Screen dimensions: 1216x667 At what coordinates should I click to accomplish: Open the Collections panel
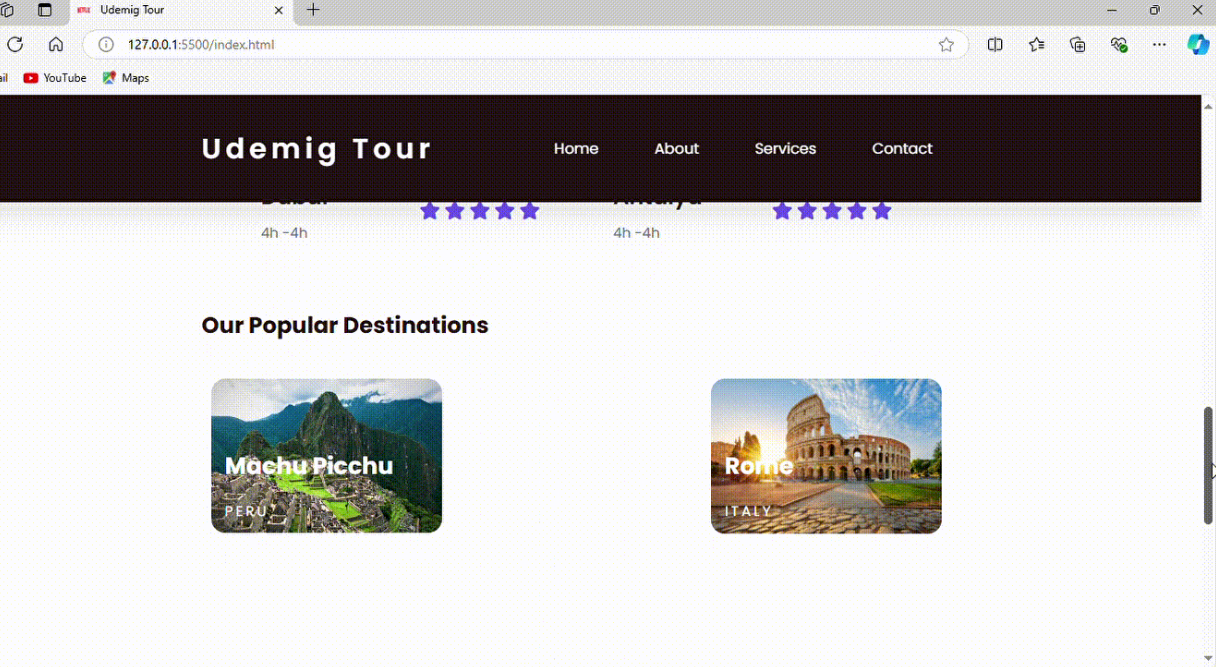[x=1077, y=44]
